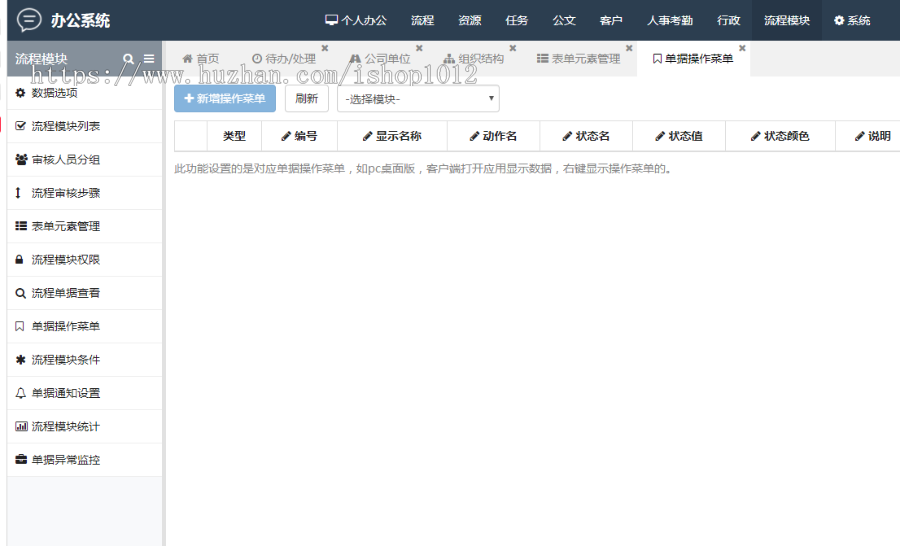Switch to the 首页 tab
The width and height of the screenshot is (900, 546).
point(200,59)
